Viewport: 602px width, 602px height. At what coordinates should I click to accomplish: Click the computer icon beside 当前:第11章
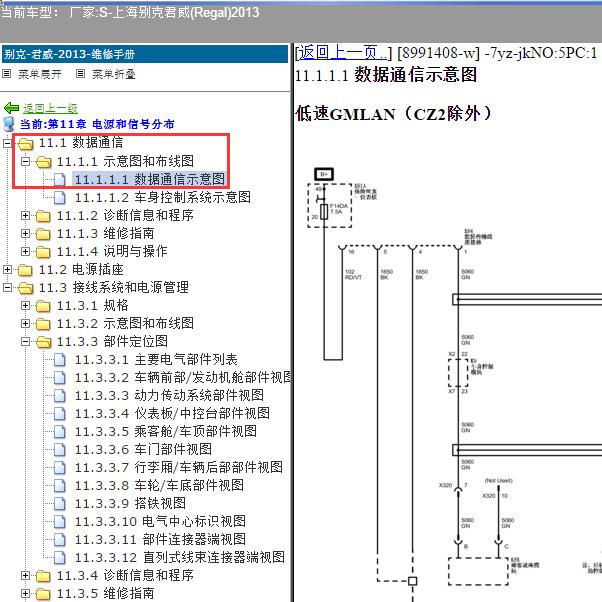click(8, 124)
